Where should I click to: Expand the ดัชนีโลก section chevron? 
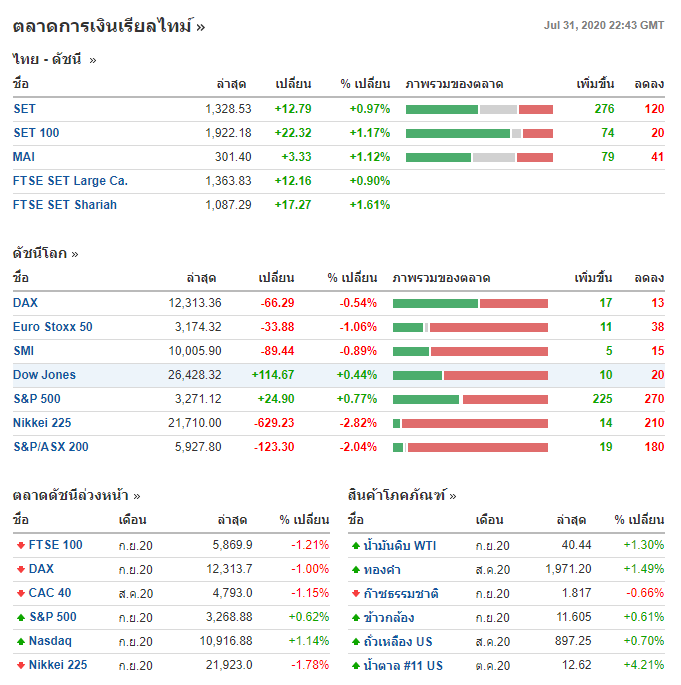pos(75,254)
